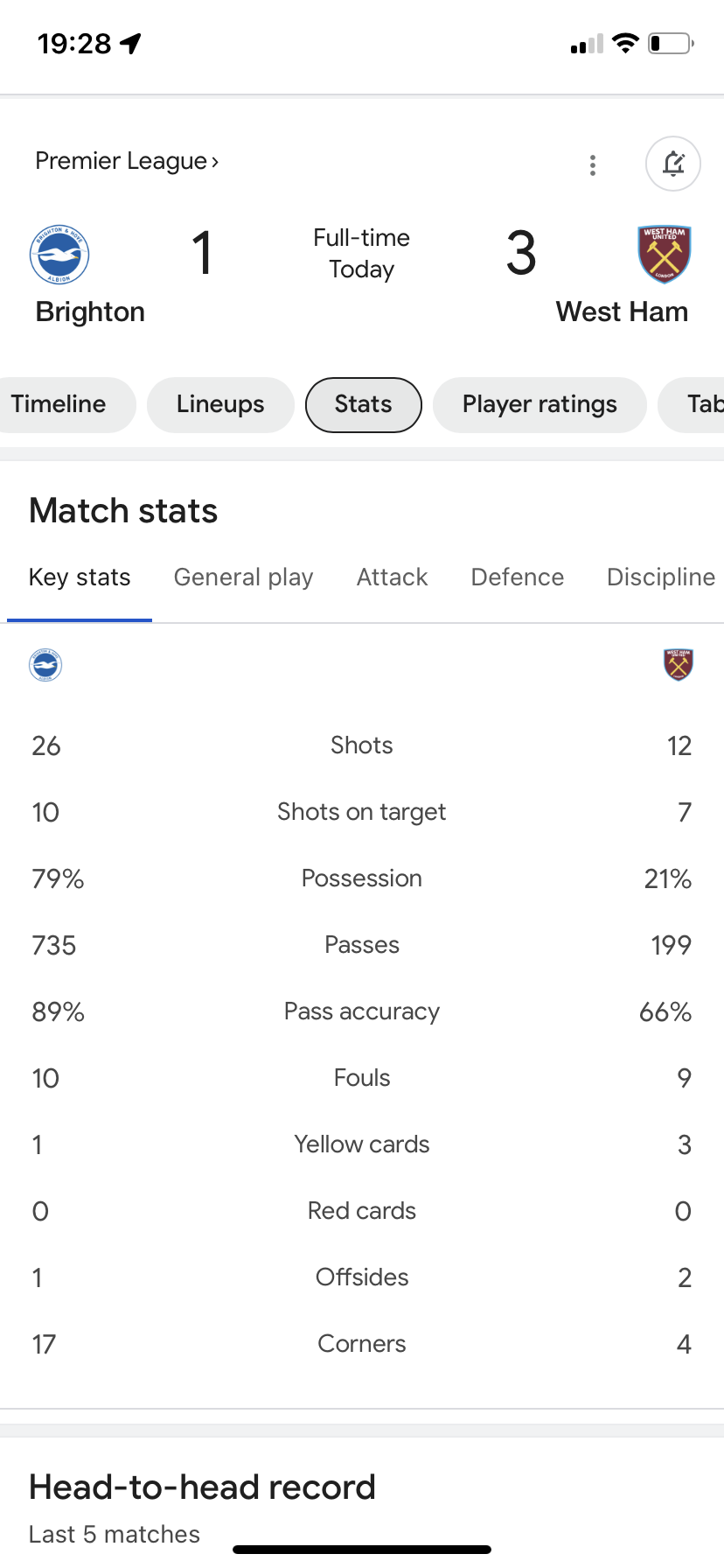The width and height of the screenshot is (724, 1568).
Task: Tap the Head-to-head record heading
Action: click(202, 1487)
